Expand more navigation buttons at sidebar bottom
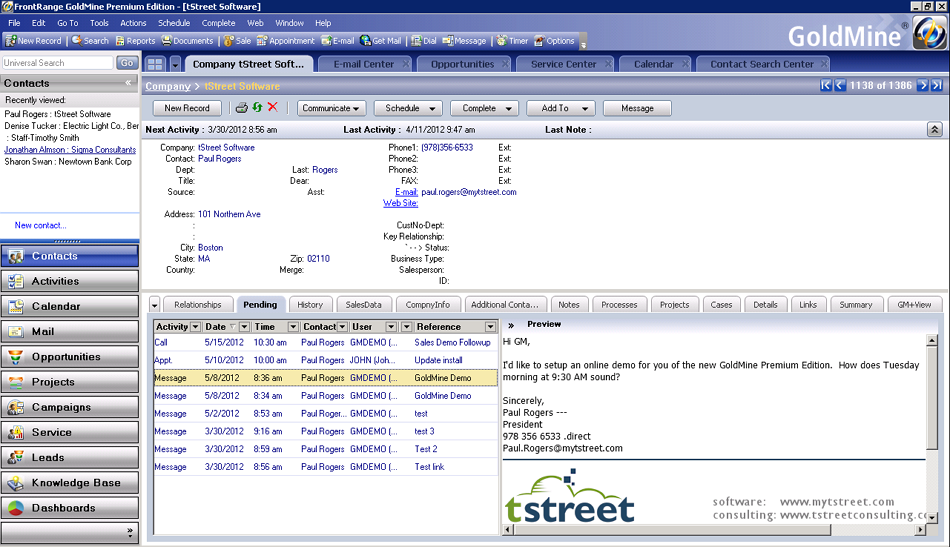 [130, 532]
